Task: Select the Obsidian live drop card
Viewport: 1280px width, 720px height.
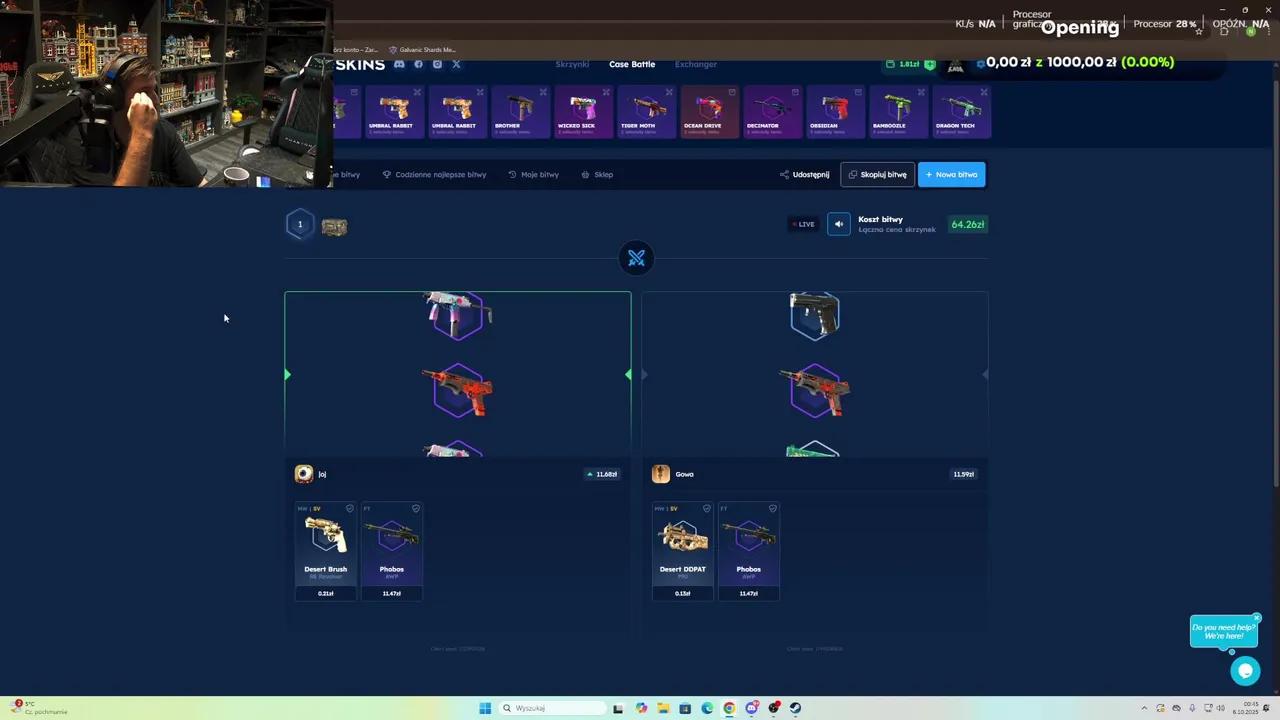Action: [x=835, y=111]
